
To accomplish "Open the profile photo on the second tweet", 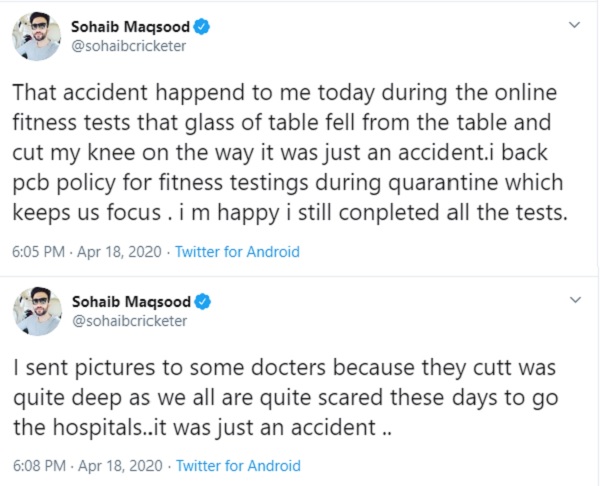I will coord(38,312).
